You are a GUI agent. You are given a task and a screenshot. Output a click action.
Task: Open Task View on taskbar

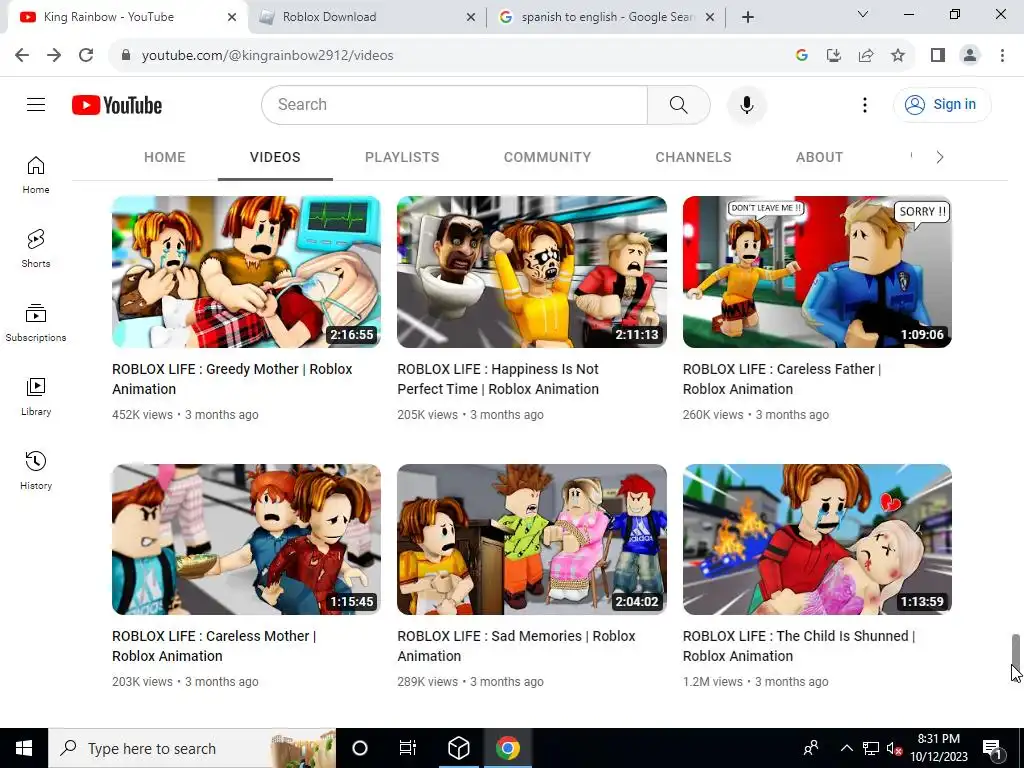point(408,748)
